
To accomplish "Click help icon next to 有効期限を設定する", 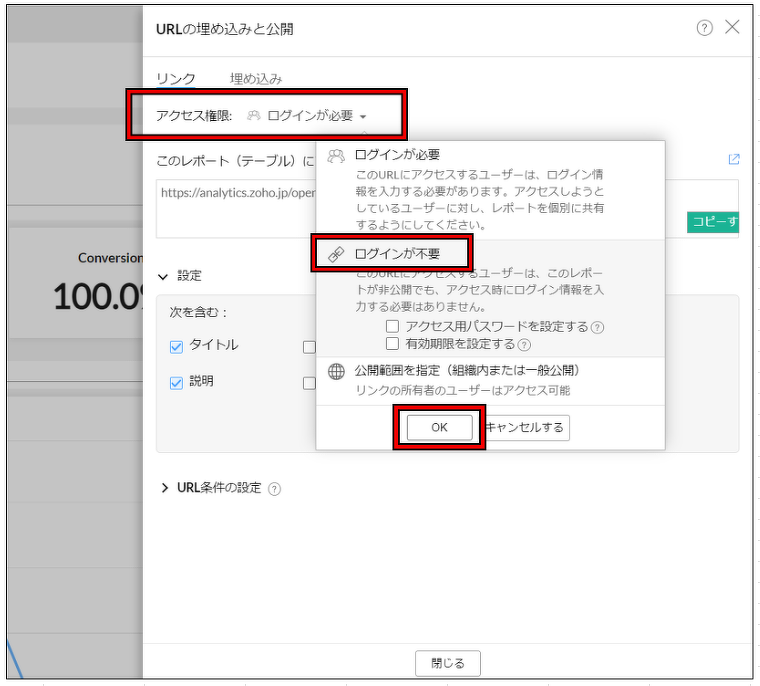I will tap(524, 345).
